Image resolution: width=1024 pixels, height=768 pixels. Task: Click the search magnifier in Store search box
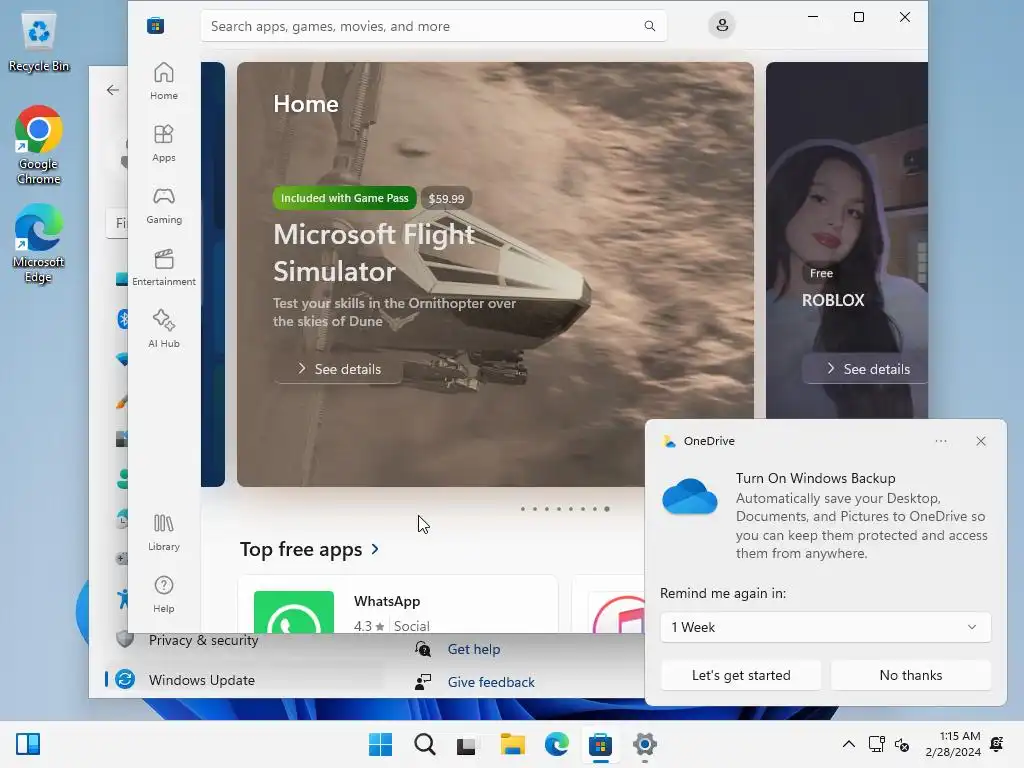point(649,26)
